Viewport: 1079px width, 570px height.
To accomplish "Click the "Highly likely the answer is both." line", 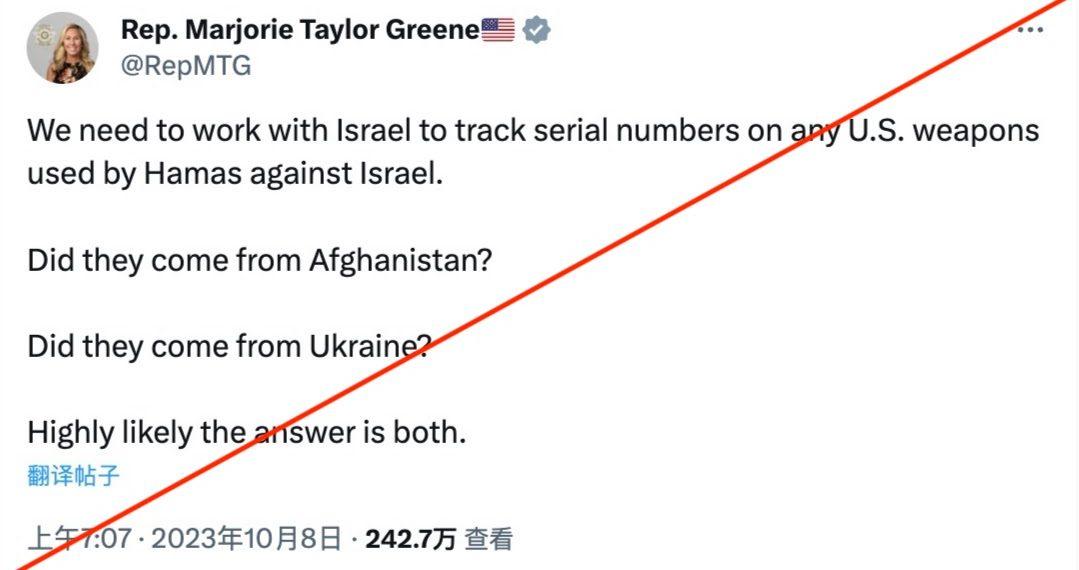I will pyautogui.click(x=247, y=433).
